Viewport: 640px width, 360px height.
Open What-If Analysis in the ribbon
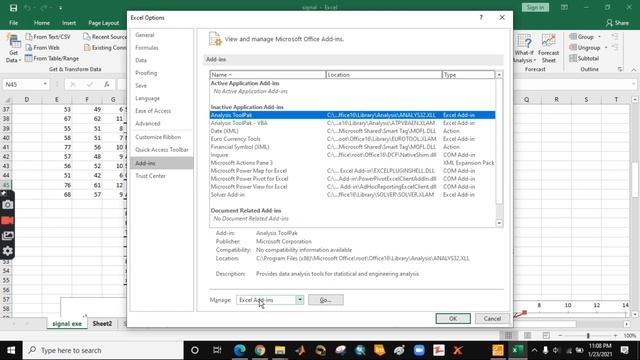click(524, 49)
